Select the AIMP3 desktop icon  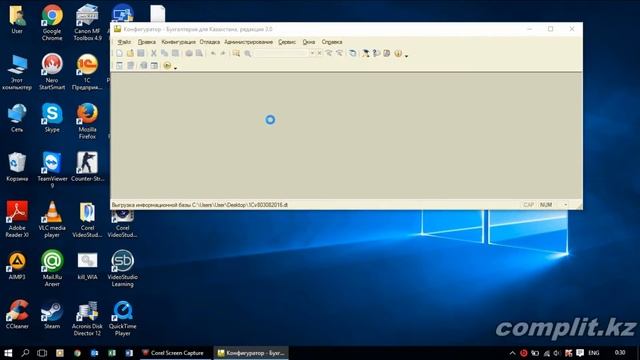point(17,265)
